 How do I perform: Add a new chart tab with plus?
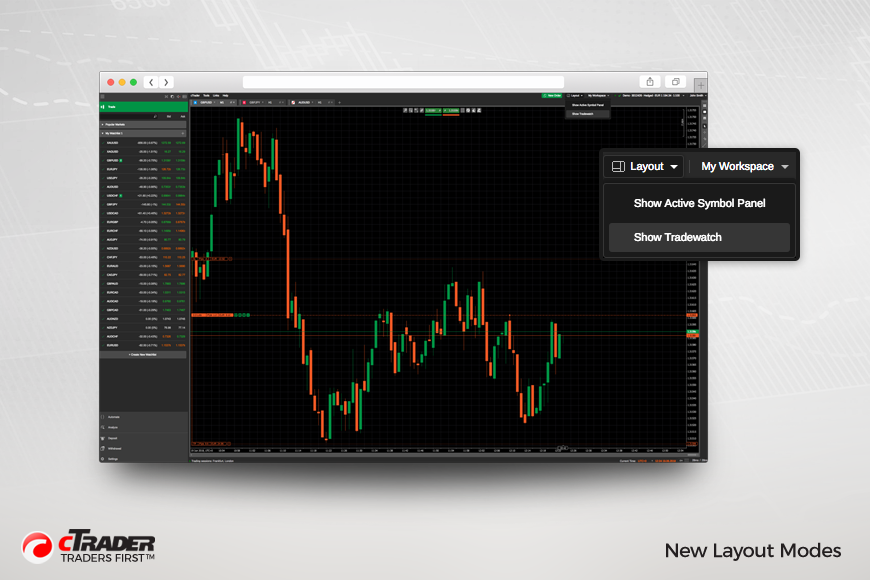coord(340,103)
